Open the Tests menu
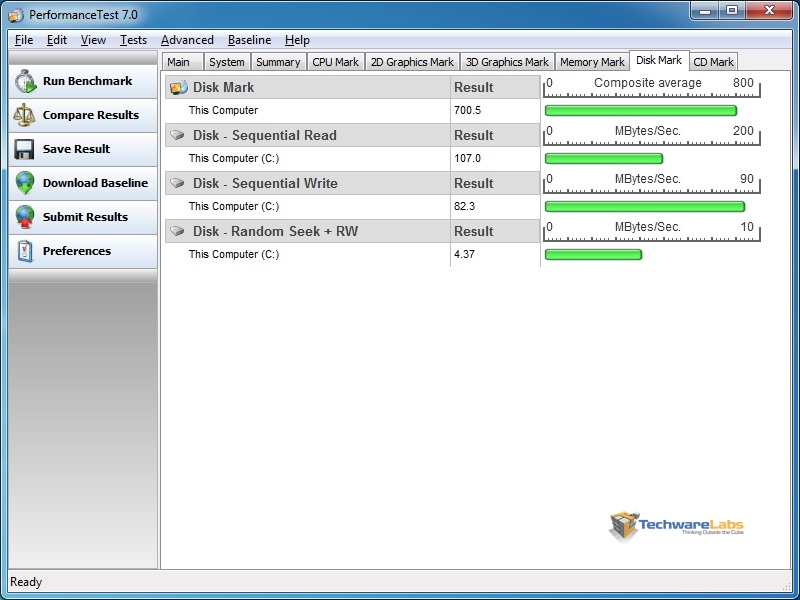 133,40
